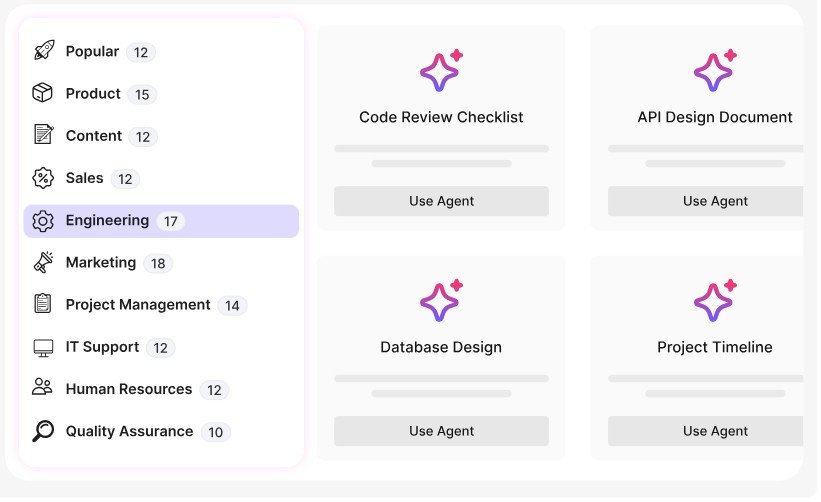
Task: Click the clipboard icon for Project Management
Action: click(x=43, y=304)
